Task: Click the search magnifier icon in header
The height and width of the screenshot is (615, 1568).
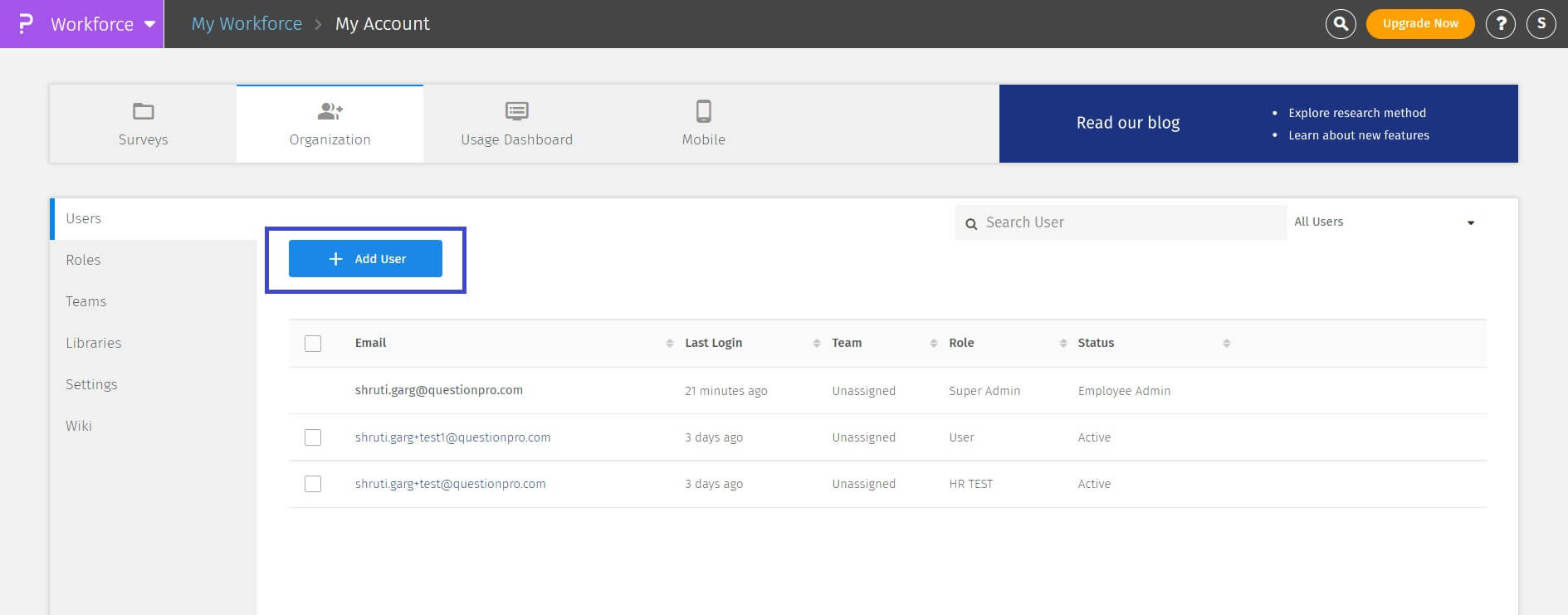Action: coord(1341,24)
